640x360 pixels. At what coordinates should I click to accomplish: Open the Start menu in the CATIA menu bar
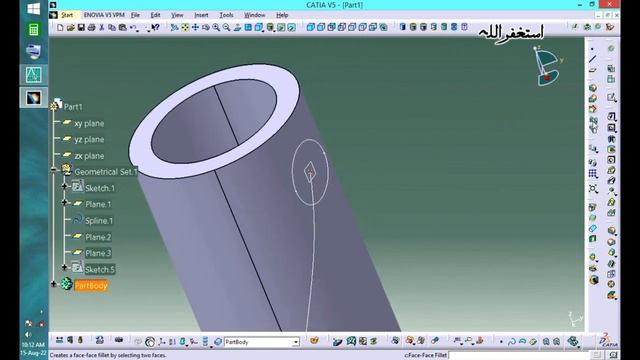67,15
